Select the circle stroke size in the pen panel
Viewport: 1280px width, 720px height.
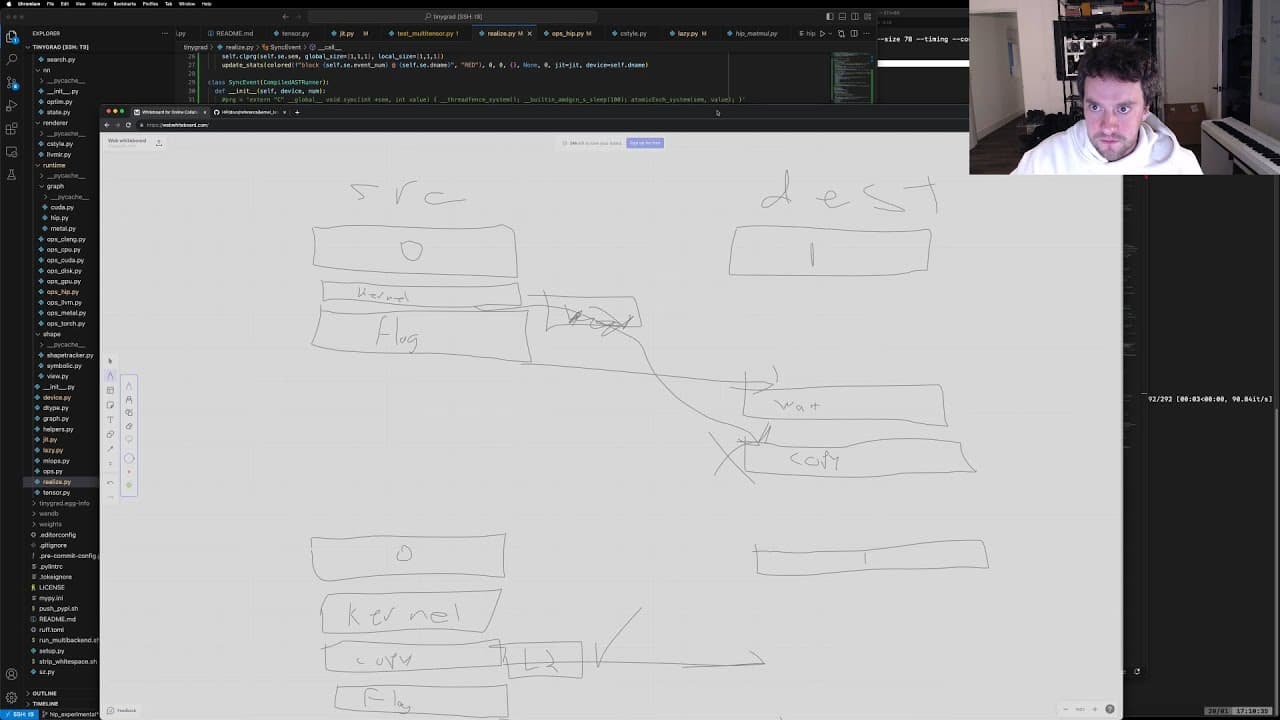click(x=129, y=458)
